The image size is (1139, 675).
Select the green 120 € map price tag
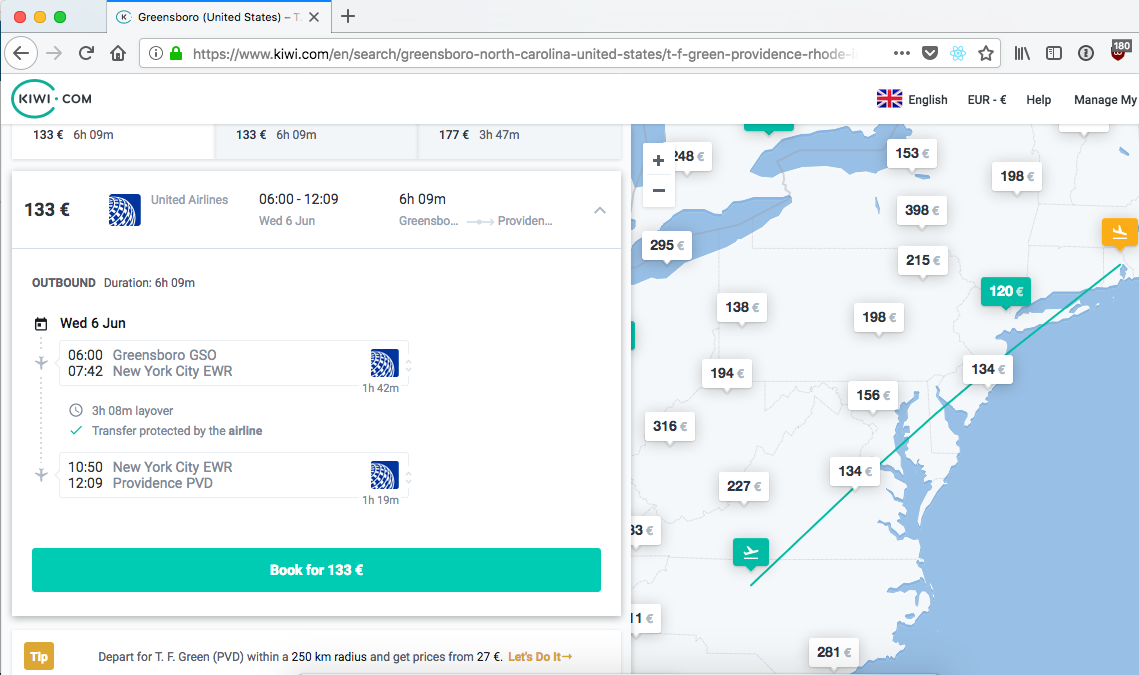[1006, 291]
